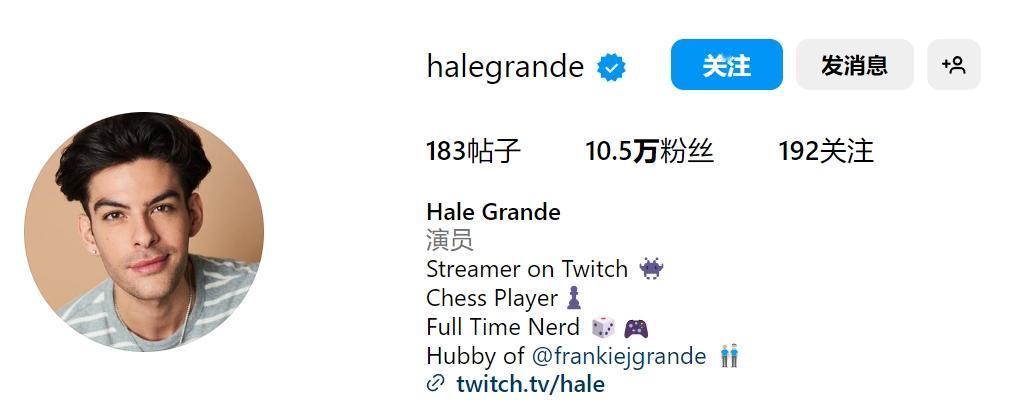Click the 演员 category label

click(x=449, y=240)
